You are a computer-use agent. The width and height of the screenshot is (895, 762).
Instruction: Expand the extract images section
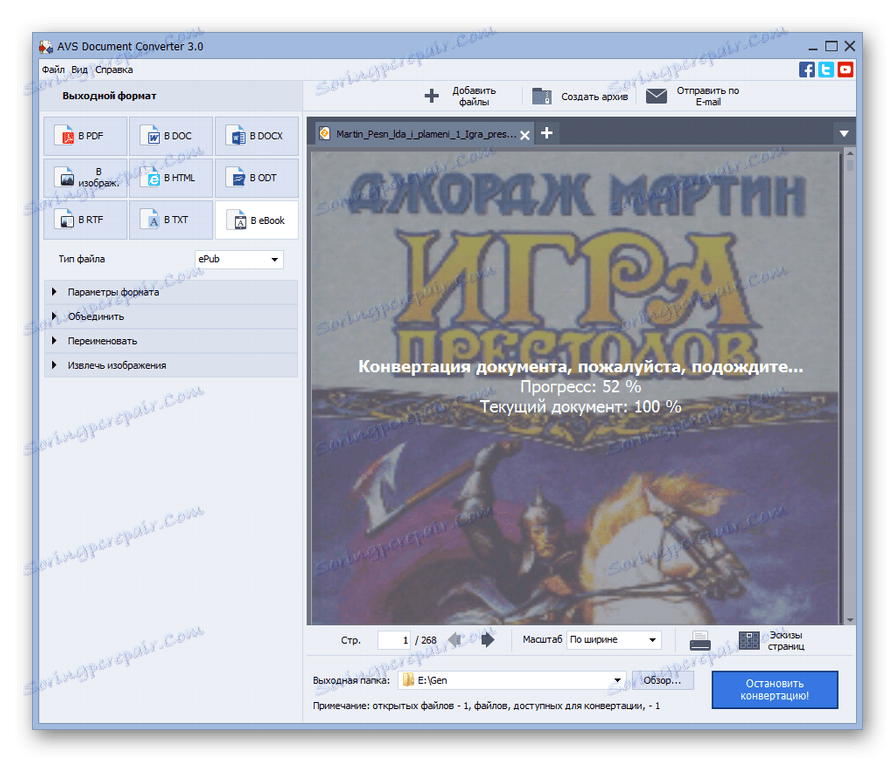[171, 365]
